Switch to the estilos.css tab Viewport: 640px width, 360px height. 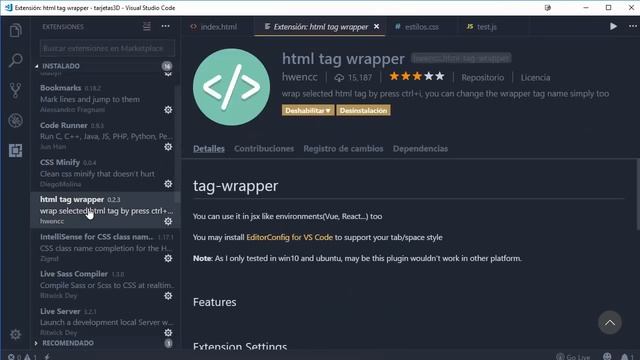tap(417, 27)
